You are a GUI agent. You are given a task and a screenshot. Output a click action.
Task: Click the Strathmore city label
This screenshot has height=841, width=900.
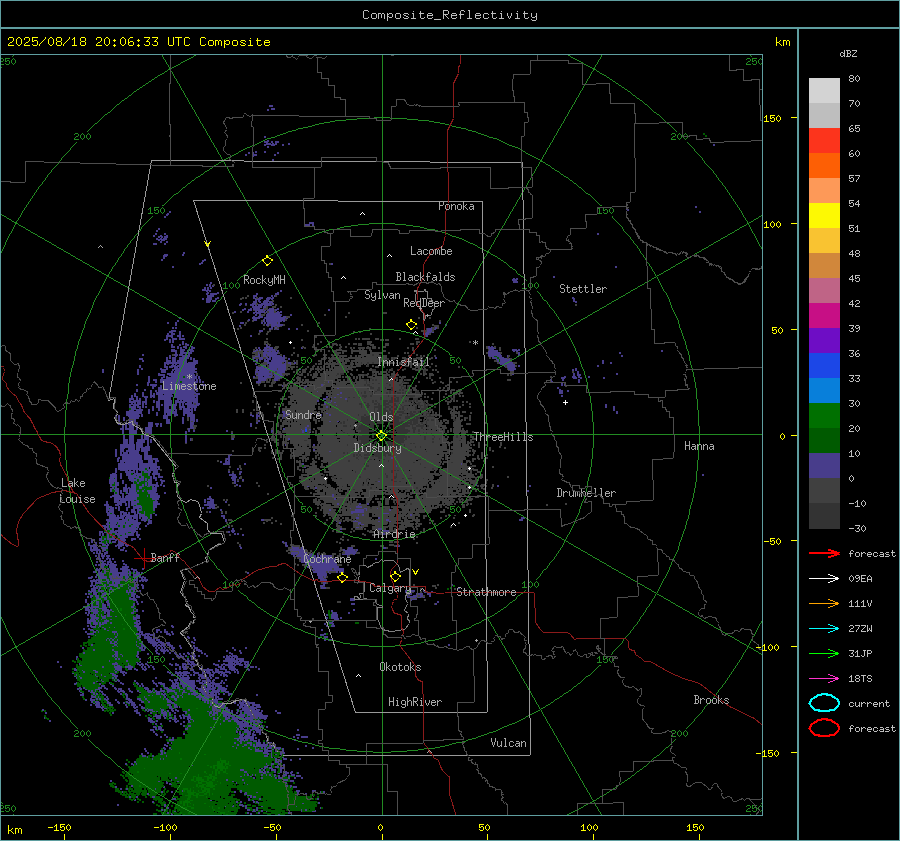click(x=486, y=592)
